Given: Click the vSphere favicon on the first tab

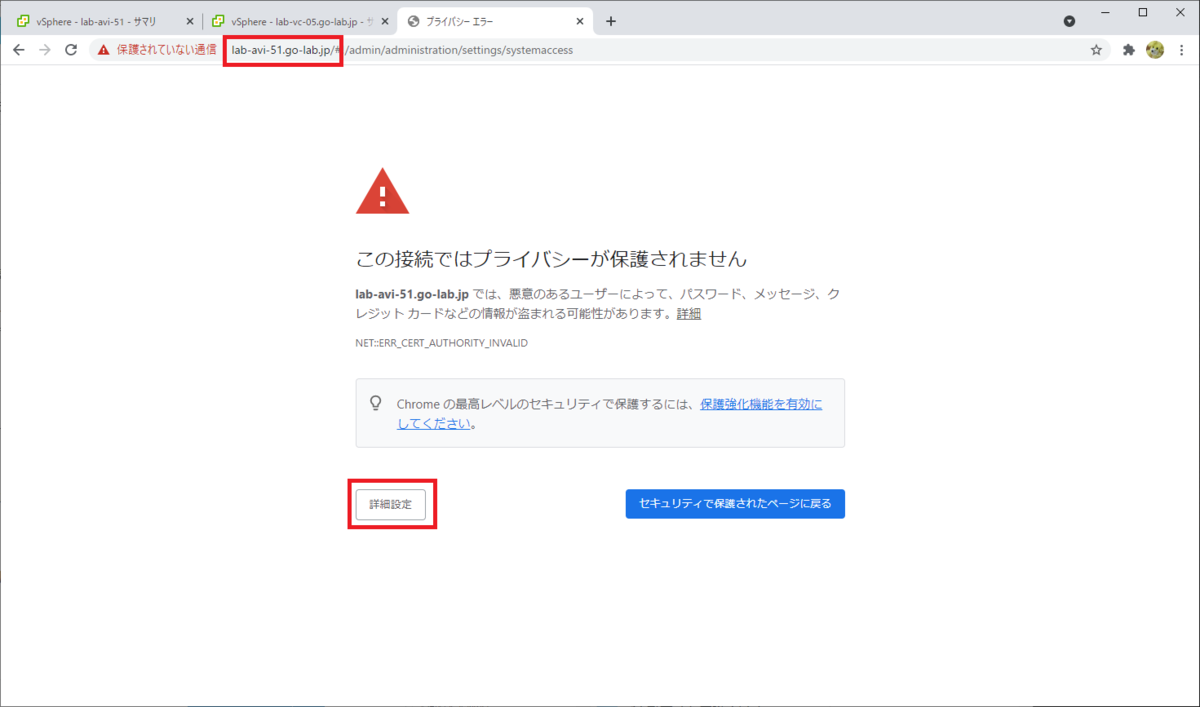Looking at the screenshot, I should pos(23,20).
